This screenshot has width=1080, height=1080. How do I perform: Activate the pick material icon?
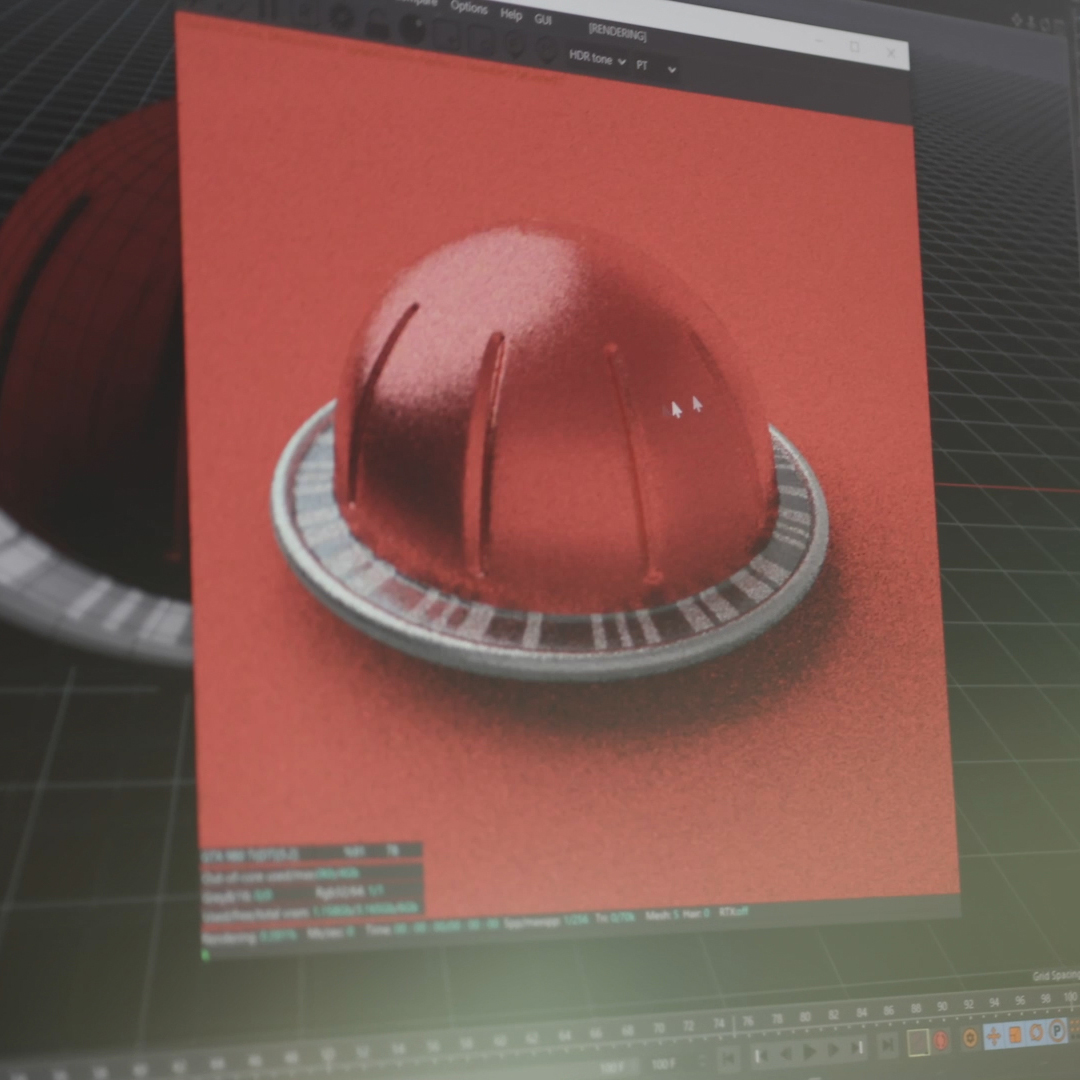point(548,50)
